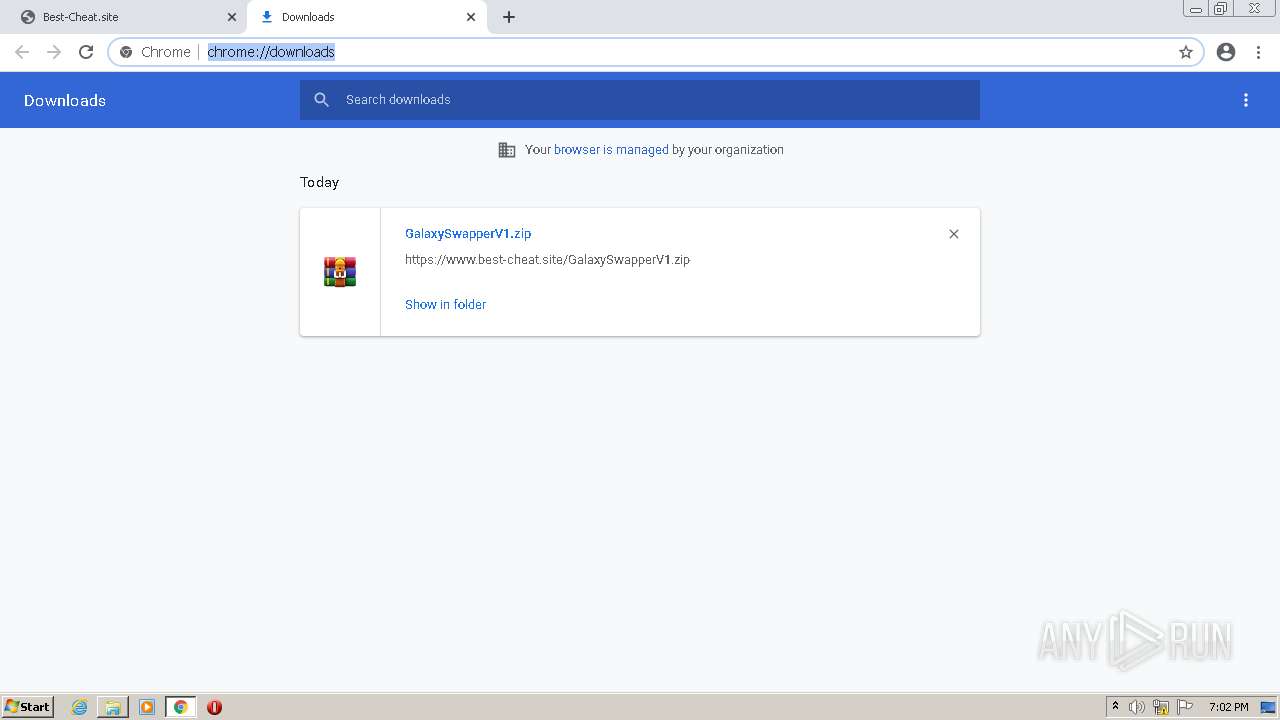Click the managed organization building icon
The width and height of the screenshot is (1280, 720).
click(x=507, y=150)
